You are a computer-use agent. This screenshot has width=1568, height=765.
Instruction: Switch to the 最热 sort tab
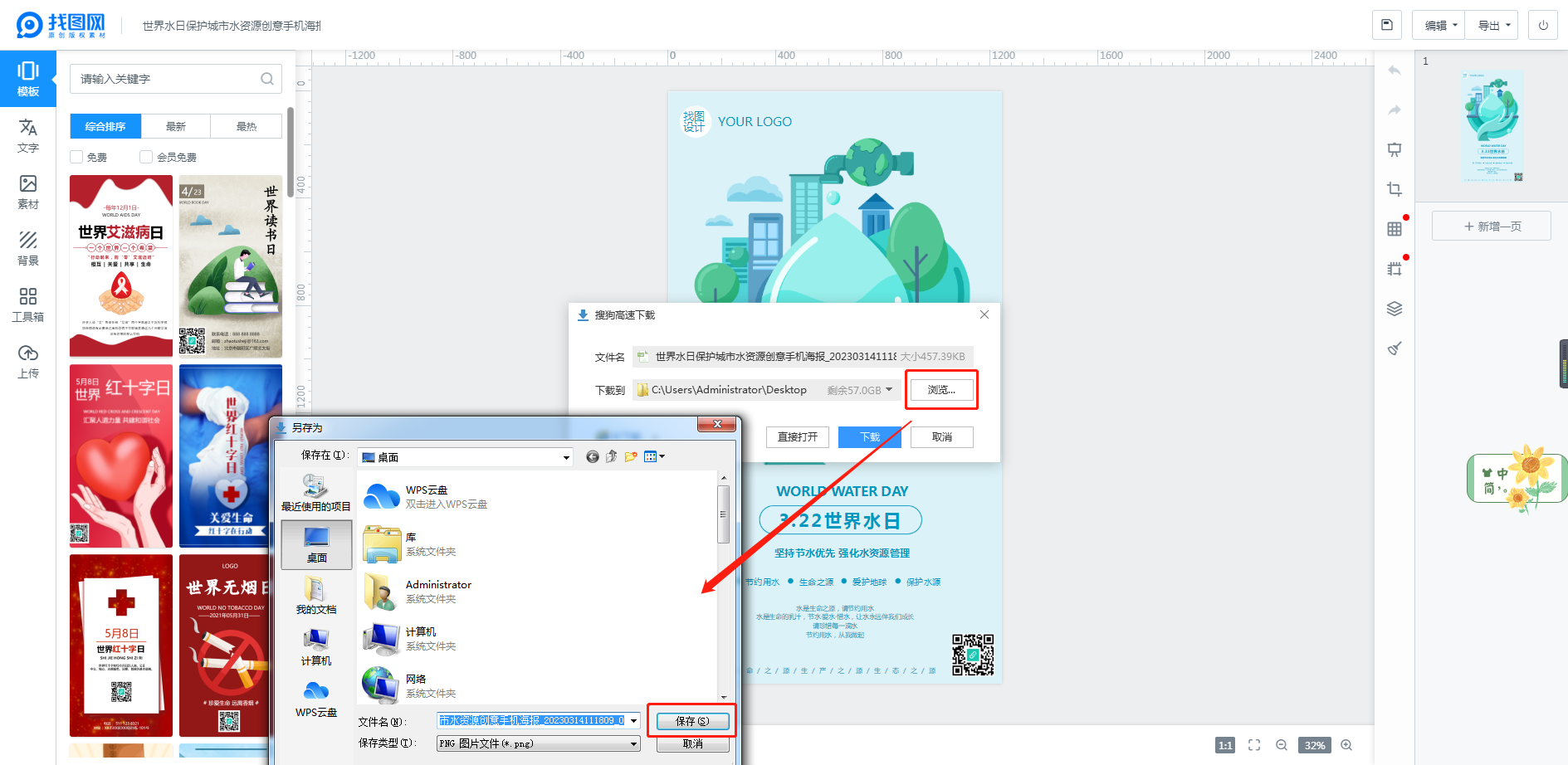click(x=247, y=126)
